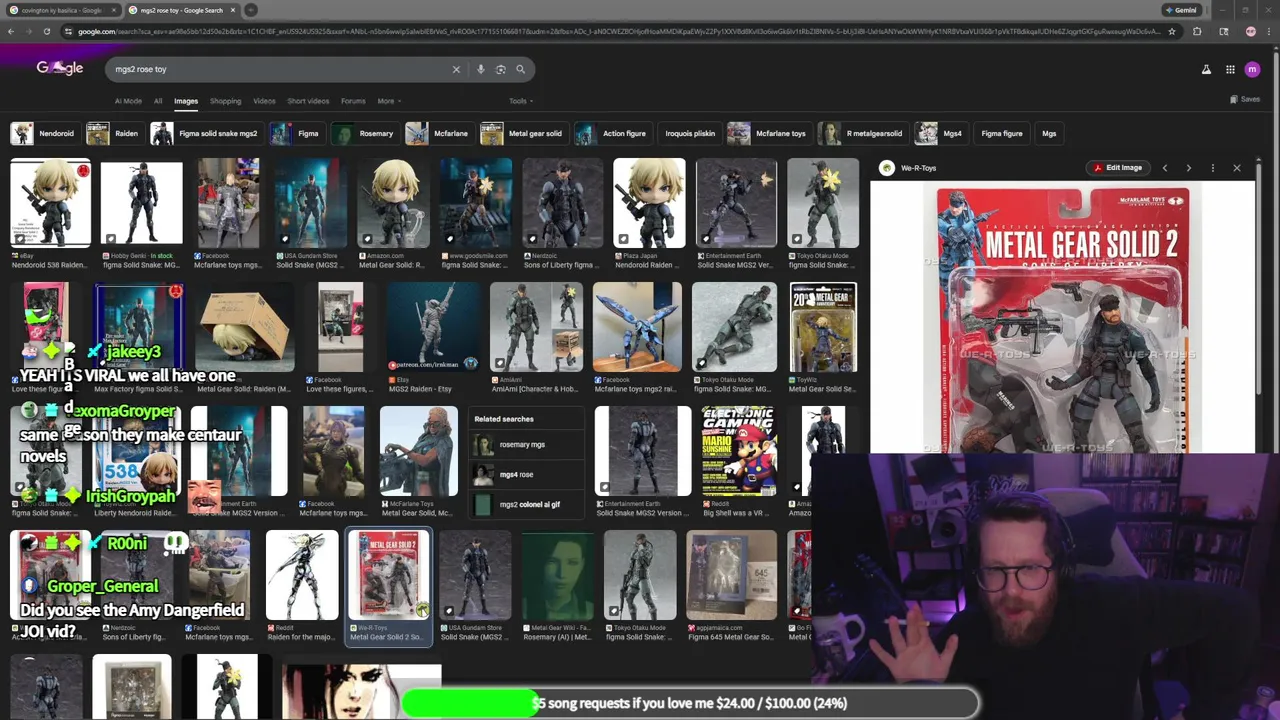Switch to the Short videos tab
The height and width of the screenshot is (720, 1280).
(308, 101)
